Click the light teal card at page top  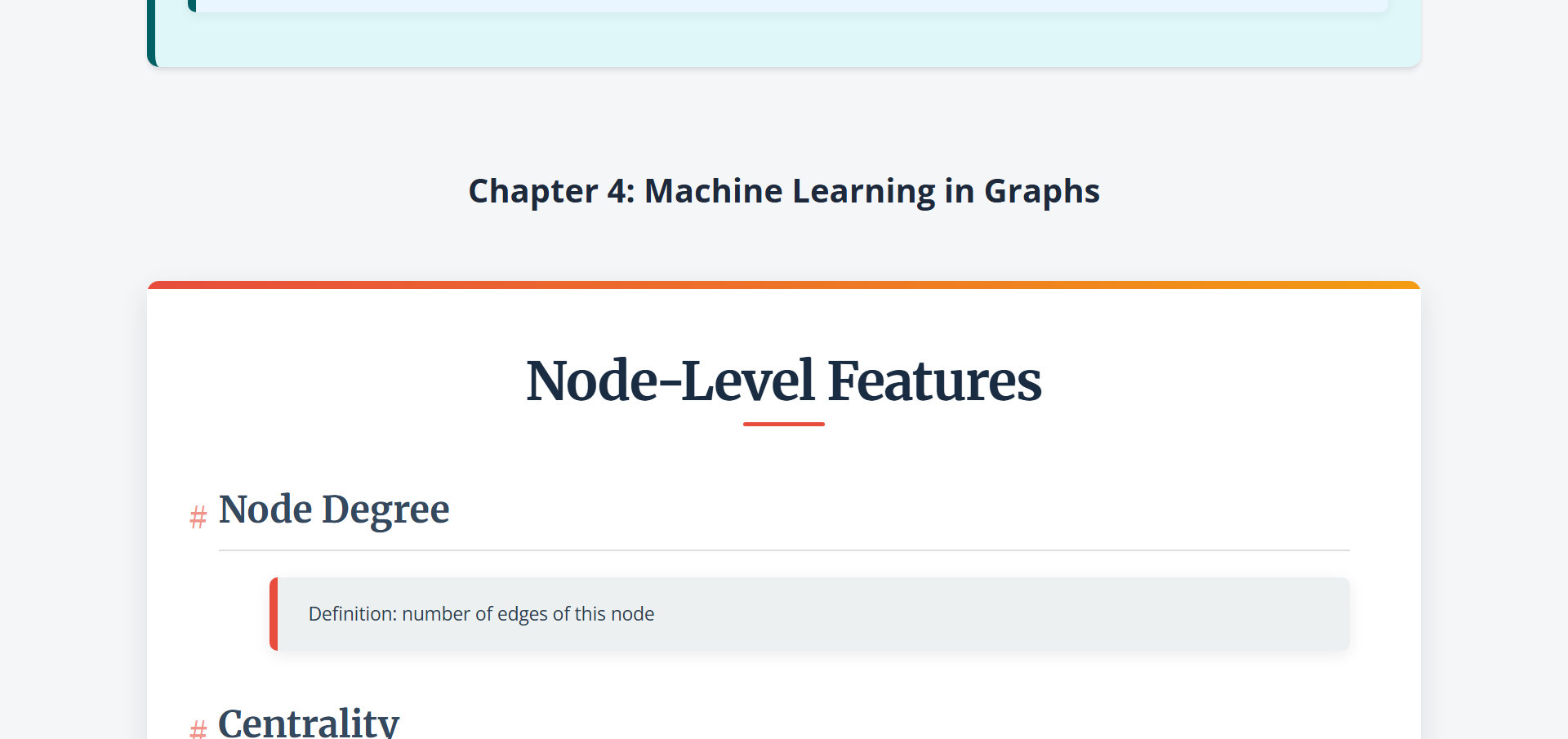pyautogui.click(x=783, y=41)
